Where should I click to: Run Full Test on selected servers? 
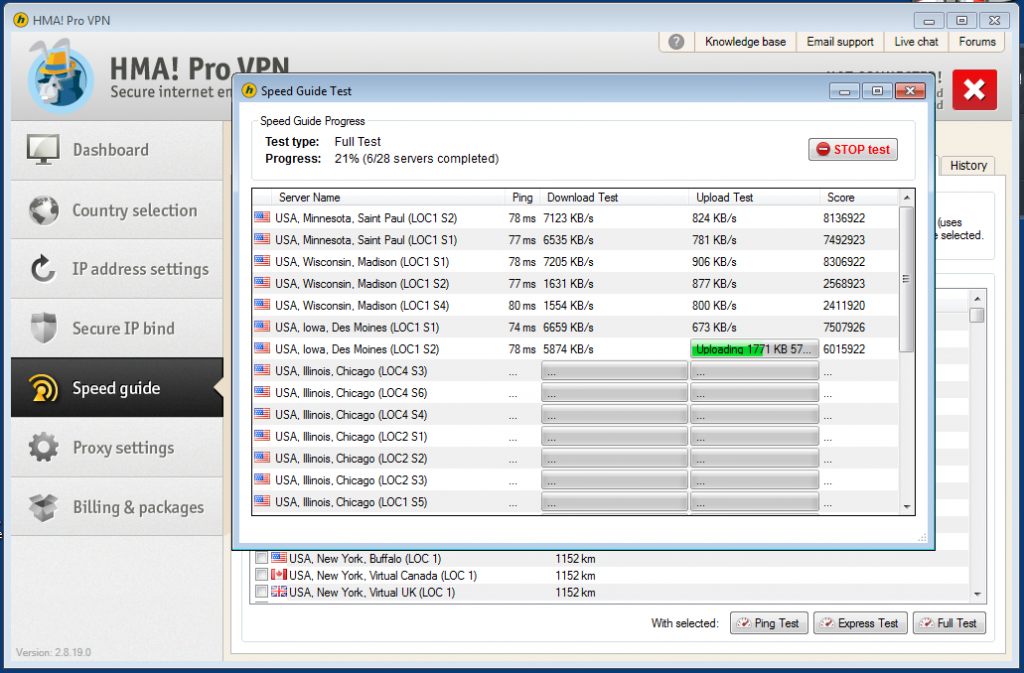coord(949,623)
